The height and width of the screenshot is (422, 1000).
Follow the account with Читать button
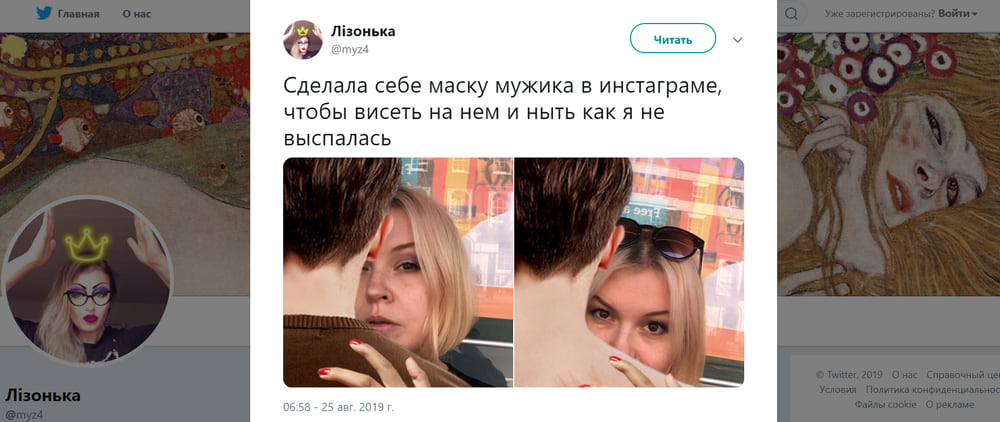tap(673, 39)
